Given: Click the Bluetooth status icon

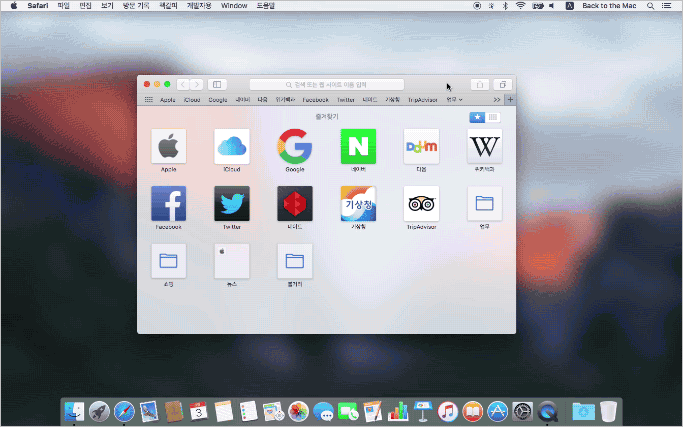Looking at the screenshot, I should 505,6.
